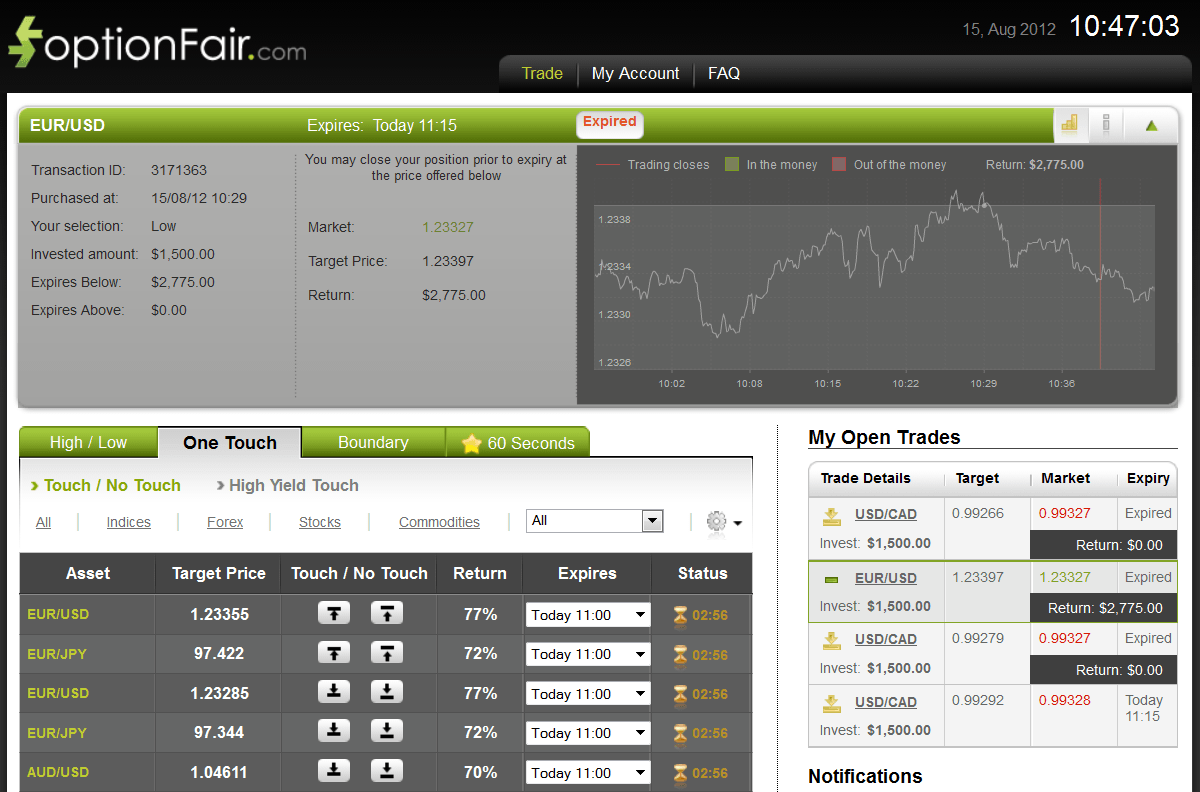Viewport: 1200px width, 792px height.
Task: Collapse the EUR/USD position panel with green triangle
Action: pyautogui.click(x=1151, y=125)
